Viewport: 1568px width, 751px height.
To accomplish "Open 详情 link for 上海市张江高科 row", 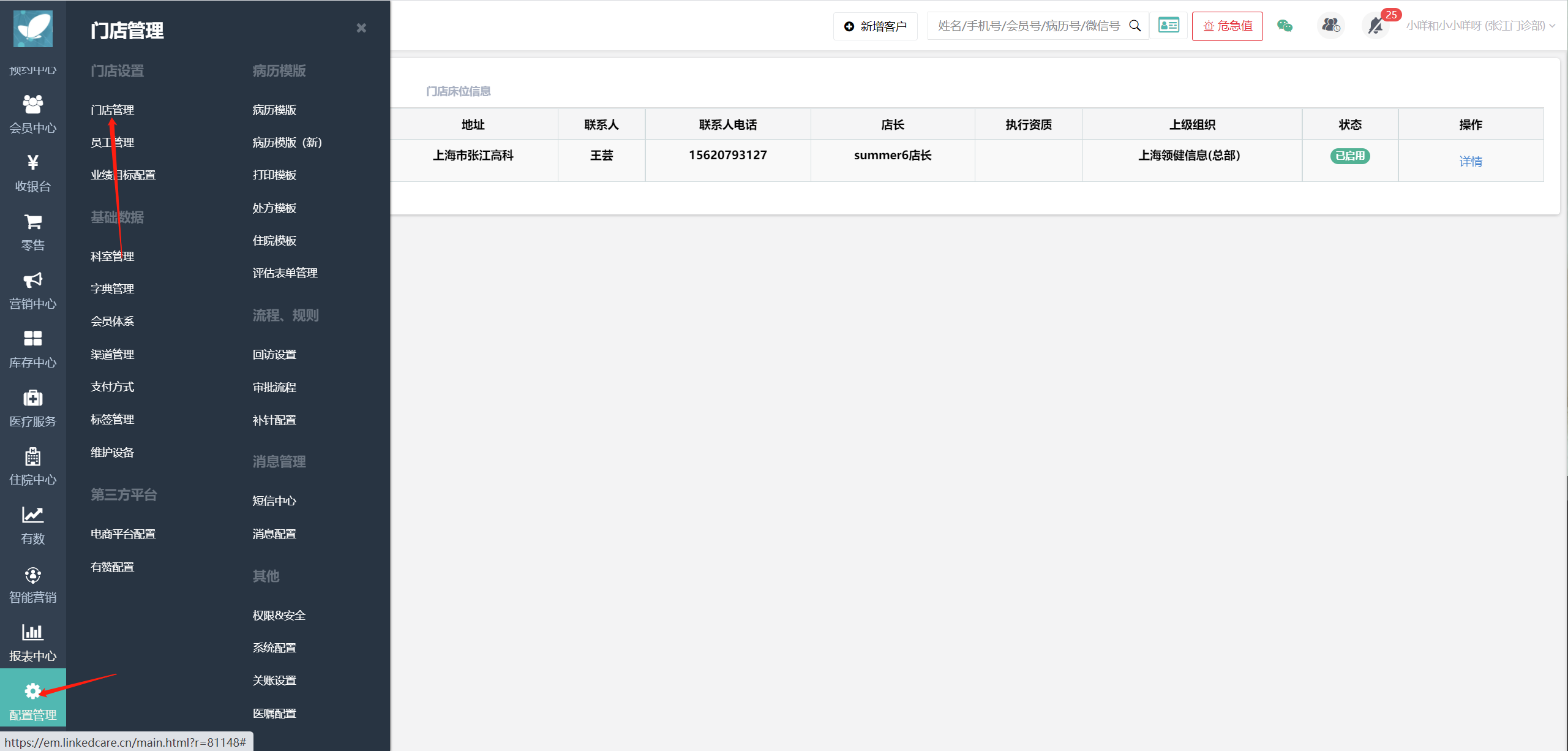I will [1471, 161].
